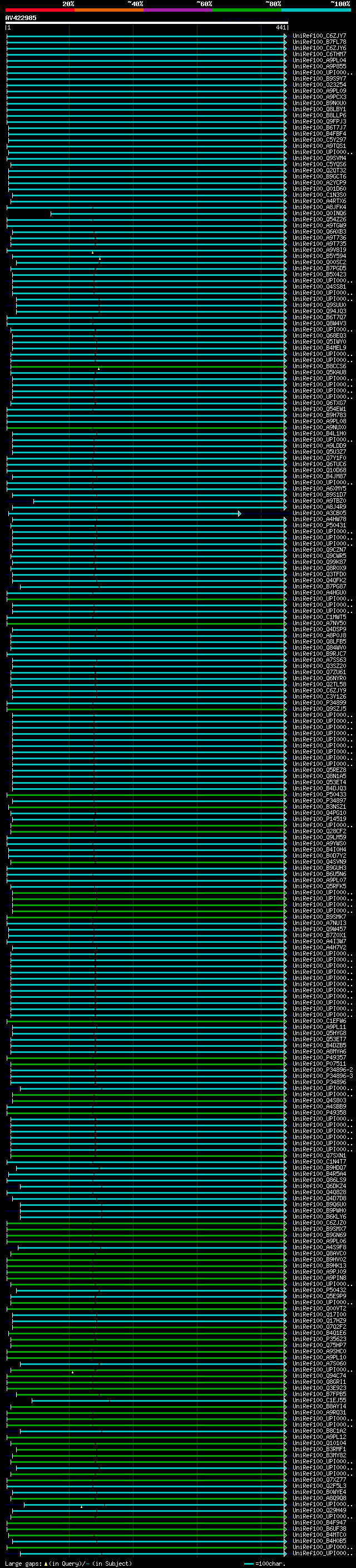Click the purple ~60% legend segment
This screenshot has width=356, height=1568.
177,10
